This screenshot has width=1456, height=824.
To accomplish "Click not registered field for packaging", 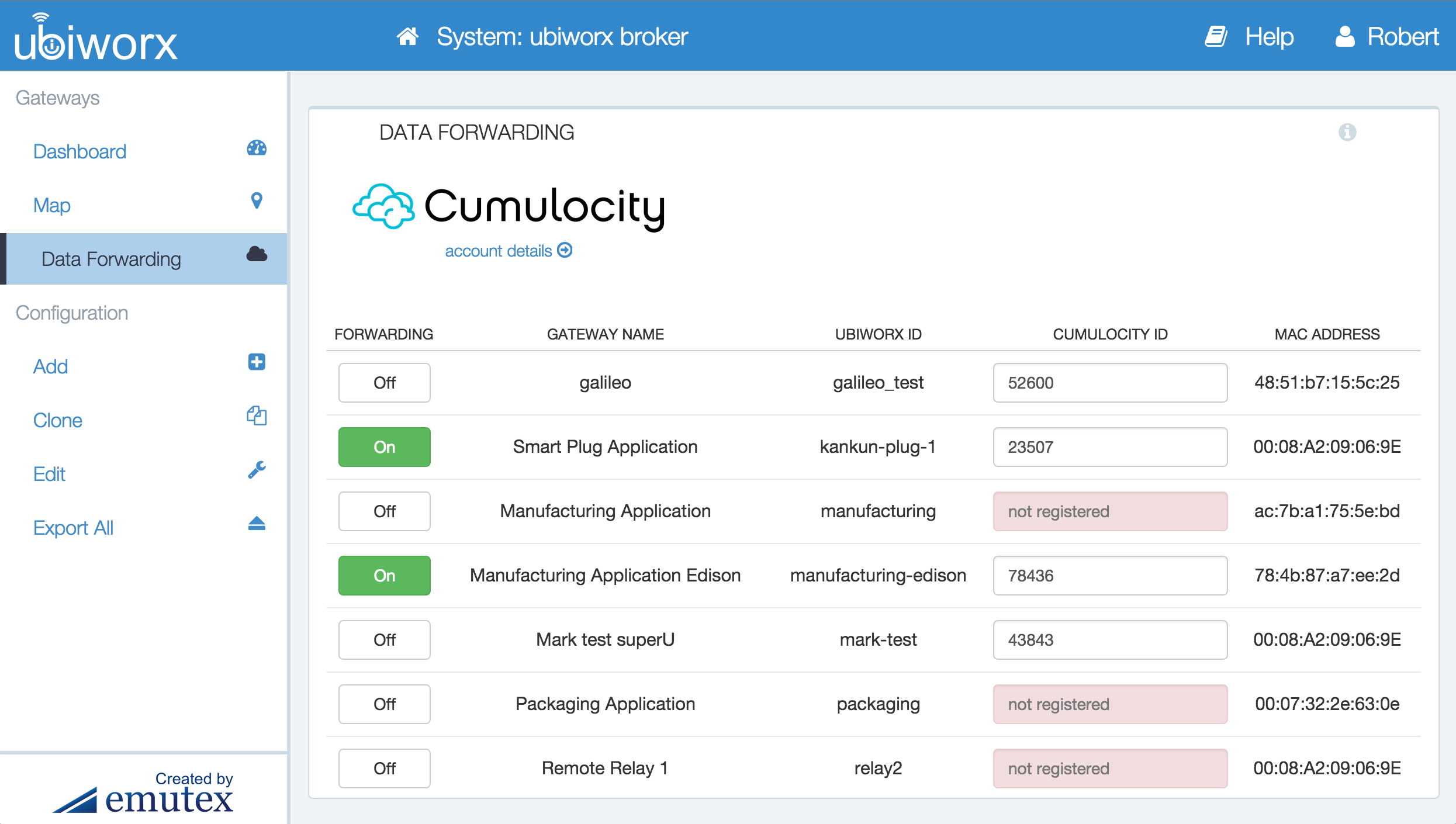I will click(x=1110, y=704).
